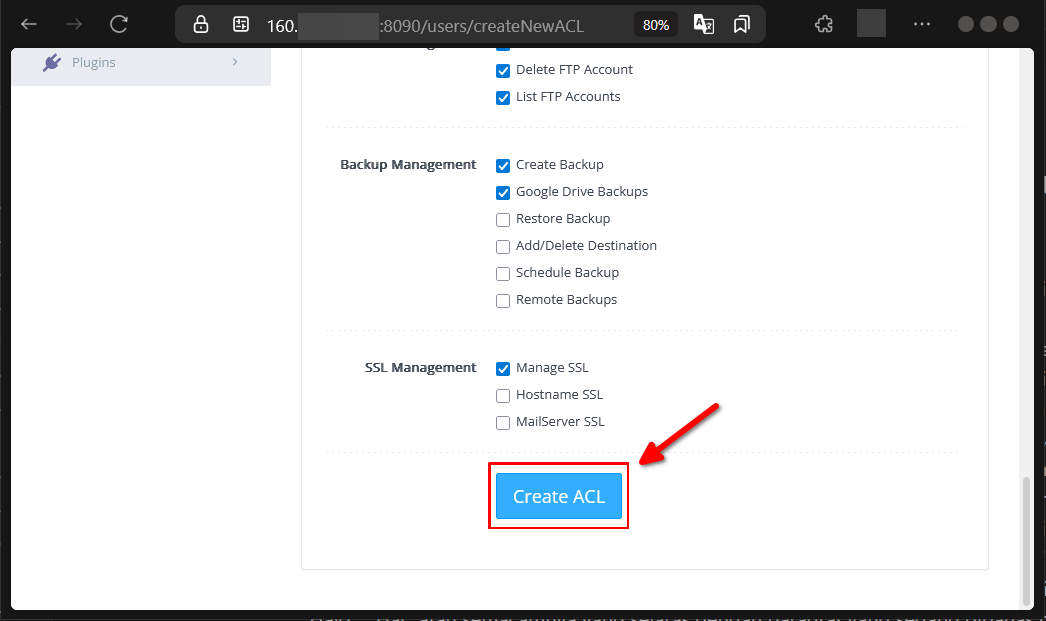
Task: Click the browser forward arrow
Action: tap(73, 25)
